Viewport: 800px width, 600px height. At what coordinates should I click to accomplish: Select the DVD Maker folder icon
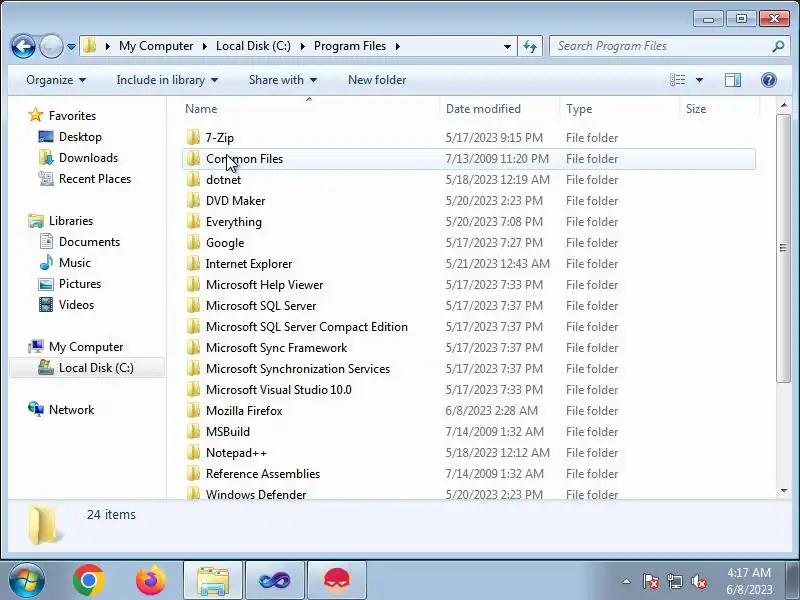(x=193, y=201)
